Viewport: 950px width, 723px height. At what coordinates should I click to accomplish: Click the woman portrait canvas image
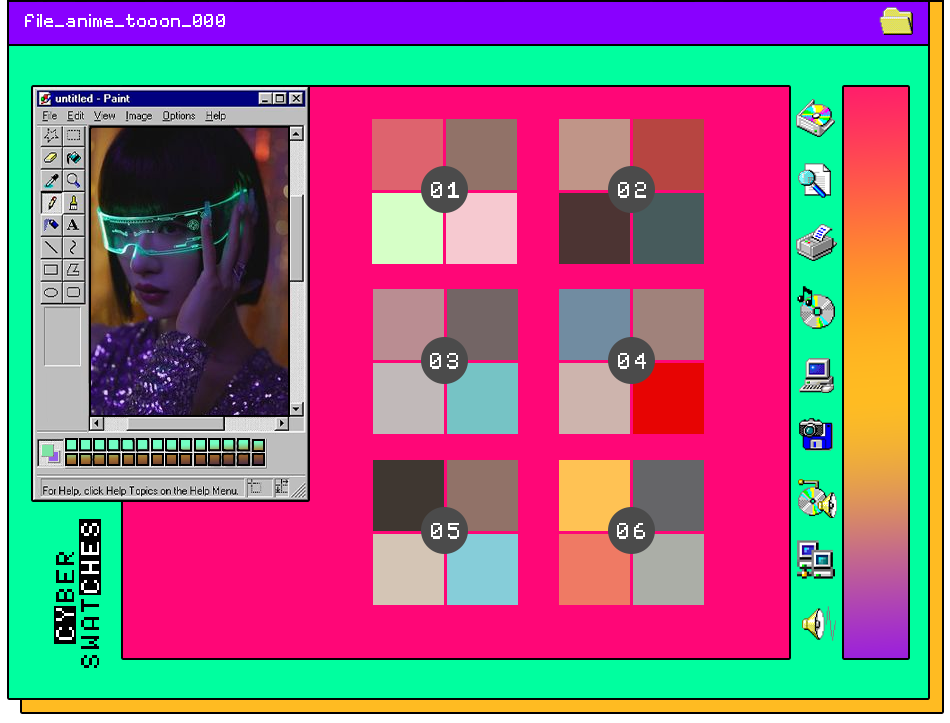pos(190,271)
